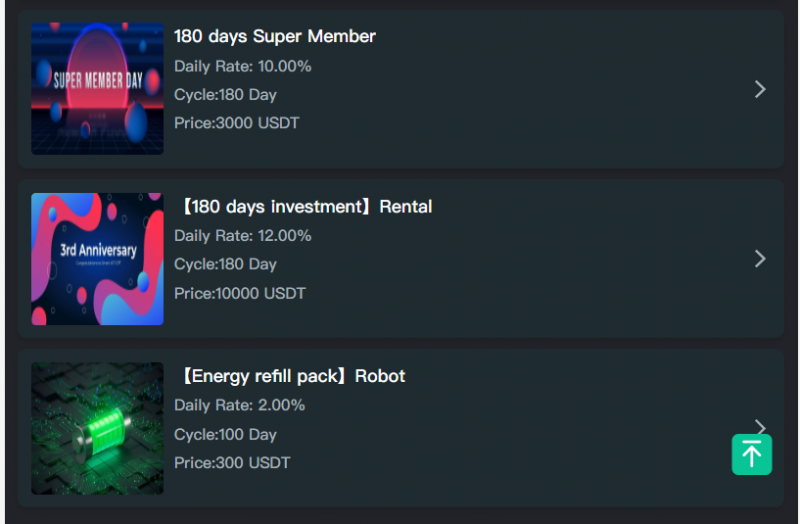The width and height of the screenshot is (800, 524).
Task: Expand the 180 days investment Rental arrow
Action: coord(760,259)
